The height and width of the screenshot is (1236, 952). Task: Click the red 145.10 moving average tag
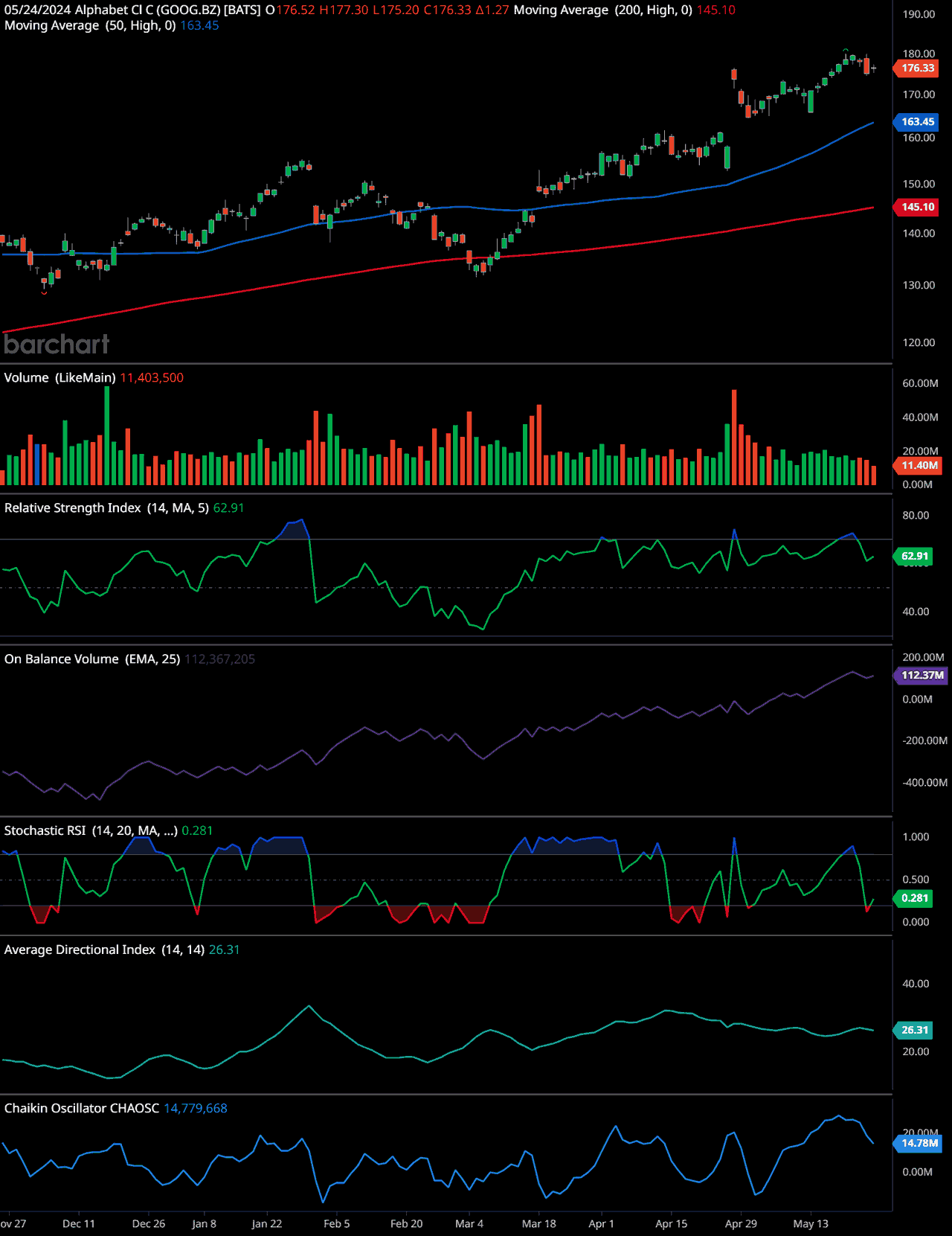tap(917, 207)
